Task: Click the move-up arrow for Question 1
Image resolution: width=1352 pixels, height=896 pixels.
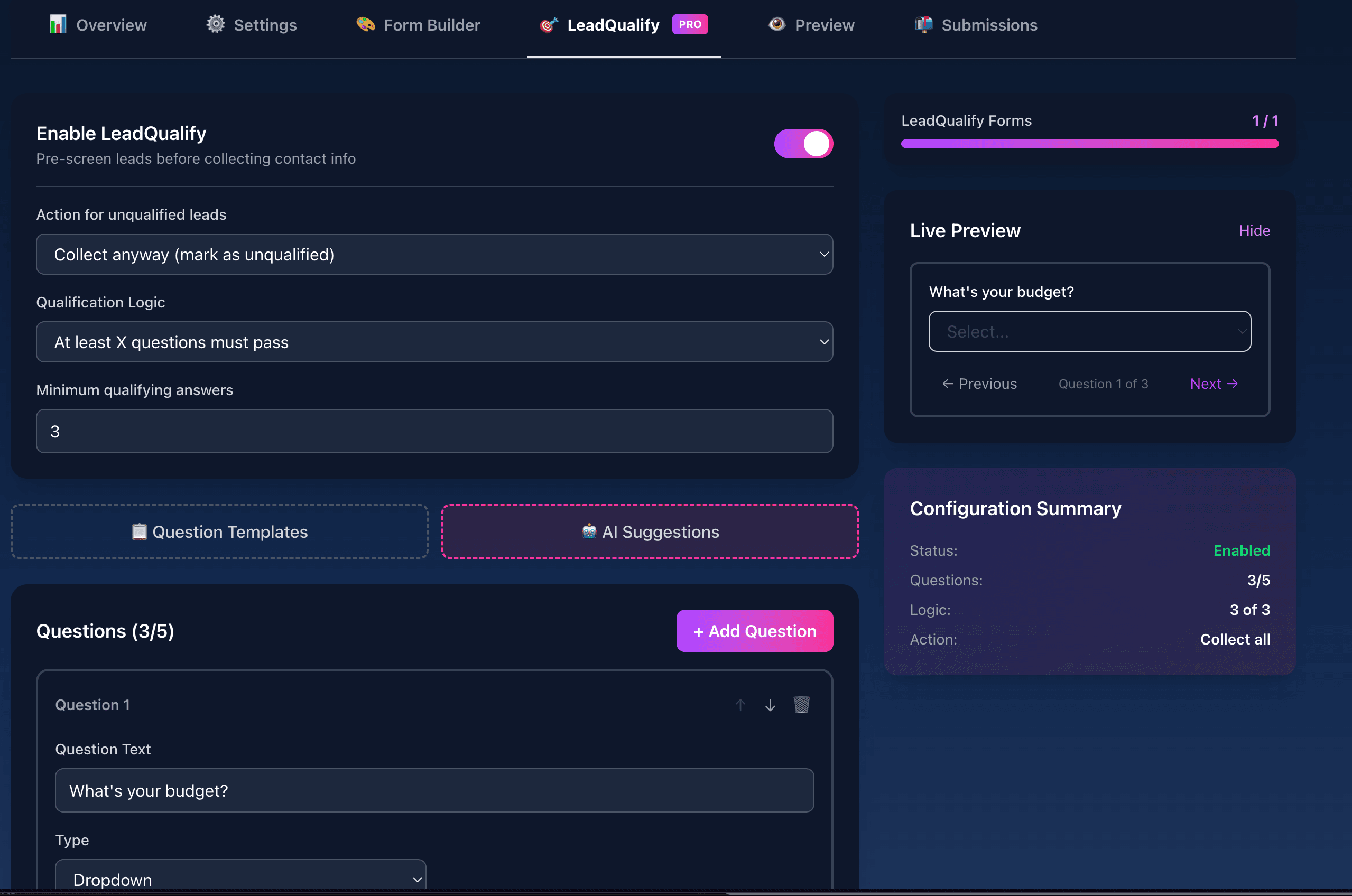Action: (x=740, y=705)
